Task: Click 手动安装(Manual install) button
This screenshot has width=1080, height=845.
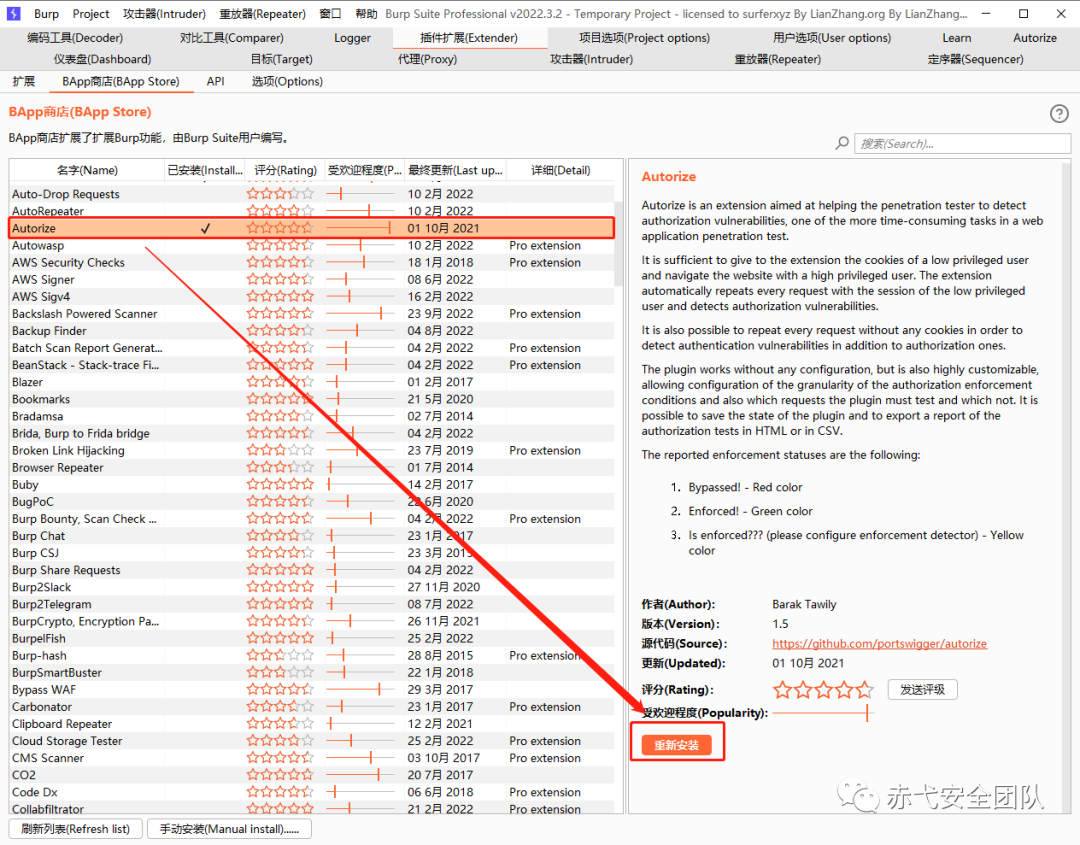Action: (229, 828)
